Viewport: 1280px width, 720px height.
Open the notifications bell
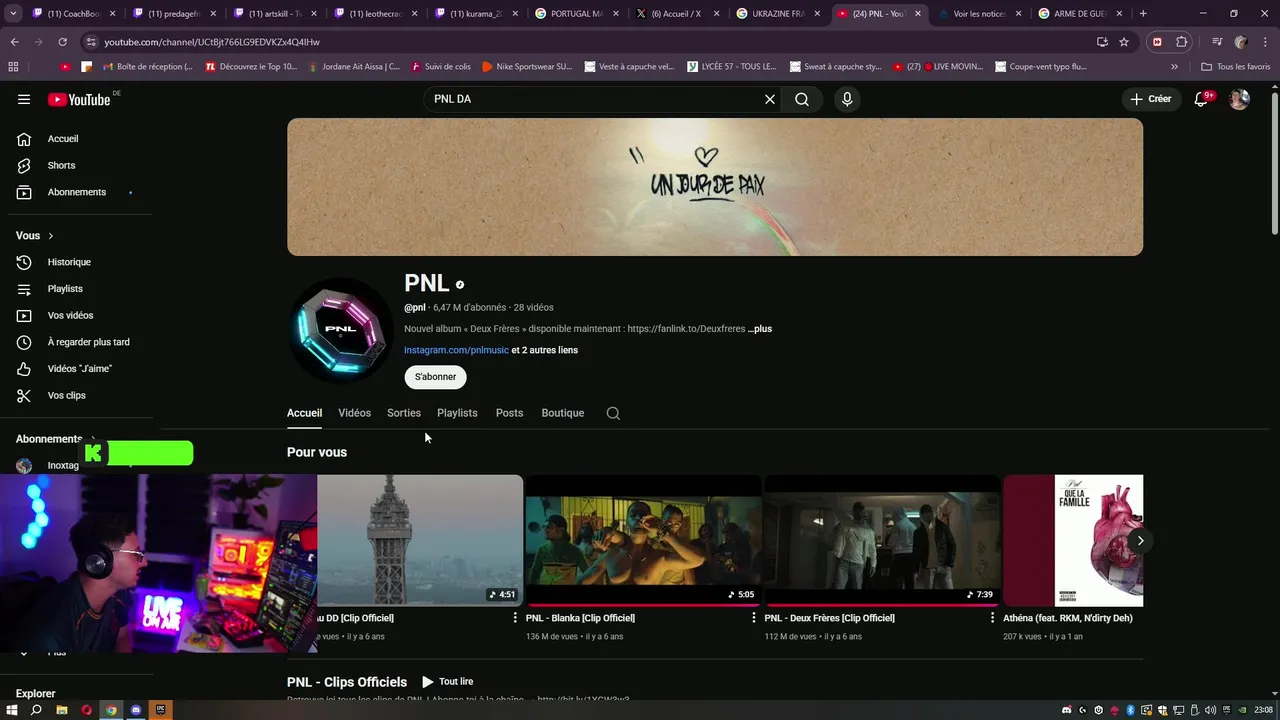click(x=1202, y=99)
